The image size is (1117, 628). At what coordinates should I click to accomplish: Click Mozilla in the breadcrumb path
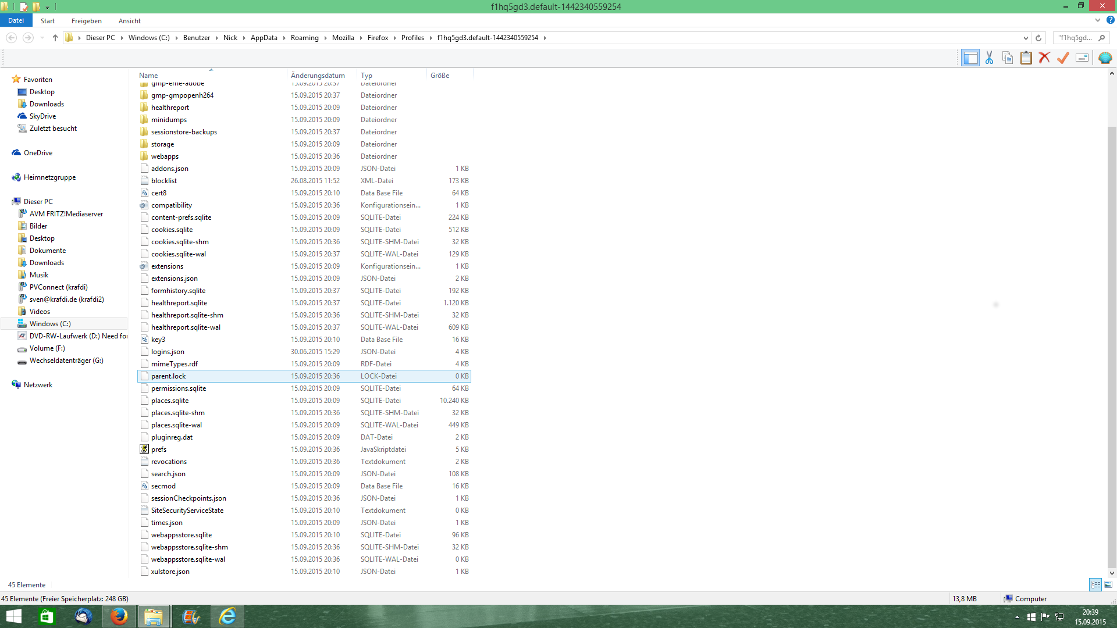click(343, 38)
